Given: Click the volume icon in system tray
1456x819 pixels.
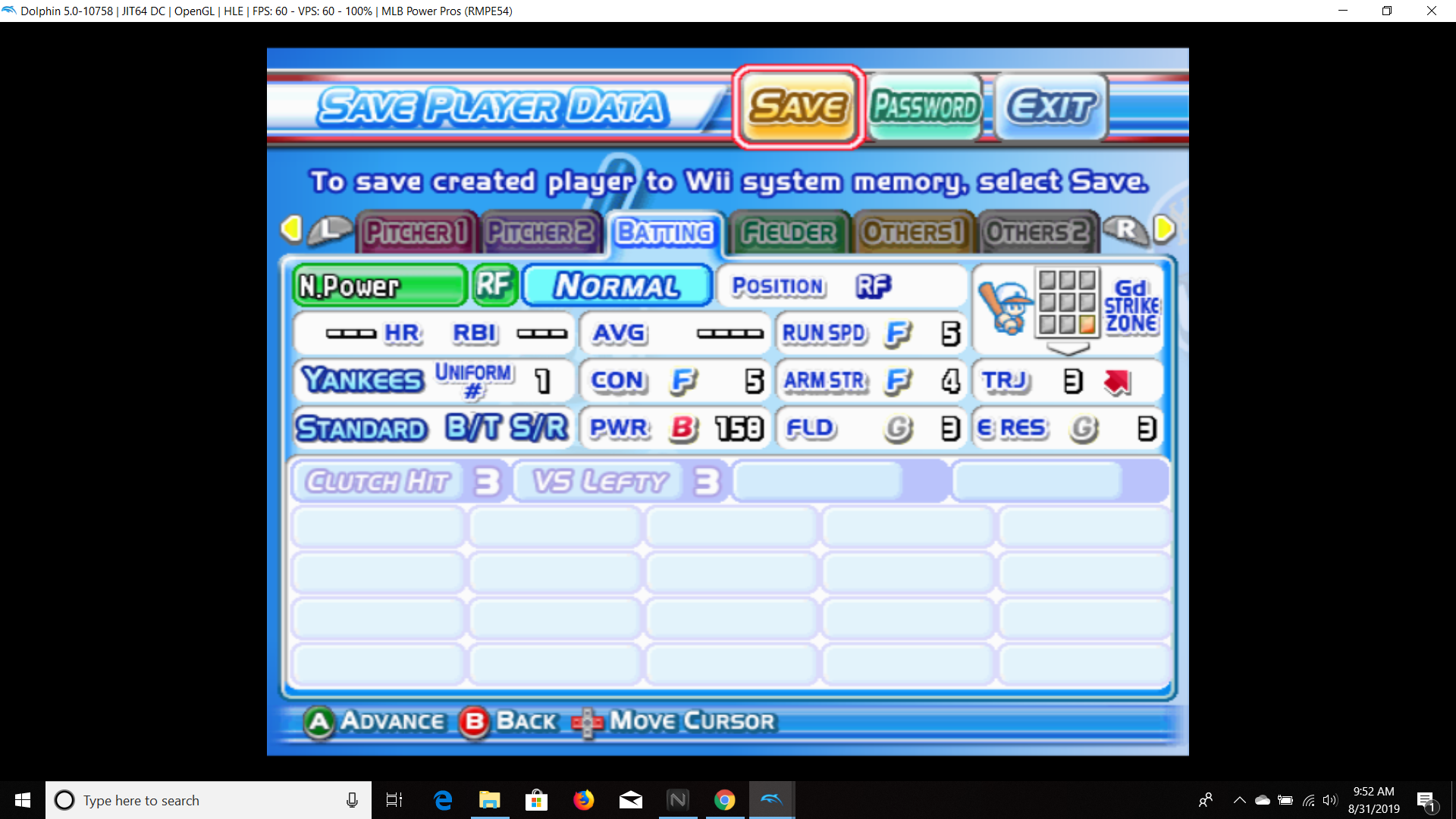Looking at the screenshot, I should 1330,800.
